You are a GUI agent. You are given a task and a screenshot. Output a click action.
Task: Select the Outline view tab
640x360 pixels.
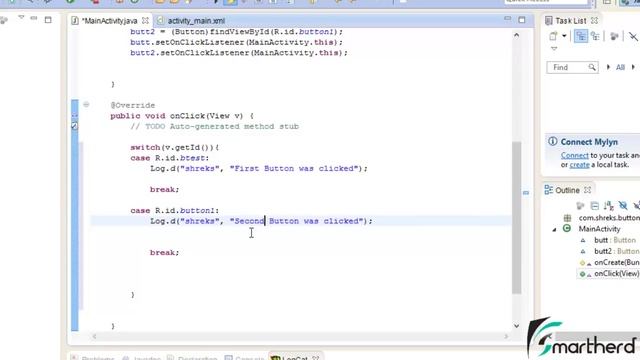pyautogui.click(x=567, y=190)
